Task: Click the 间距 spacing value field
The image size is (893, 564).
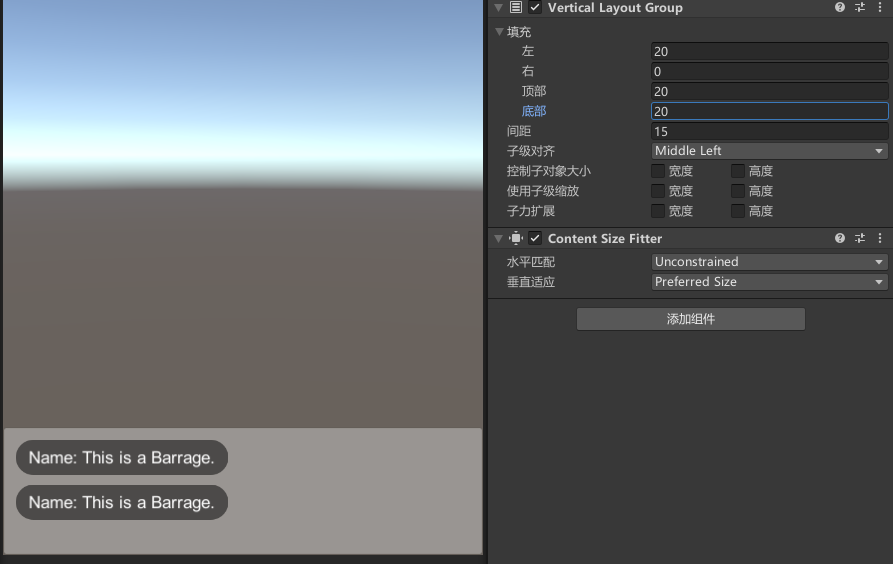Action: point(769,131)
